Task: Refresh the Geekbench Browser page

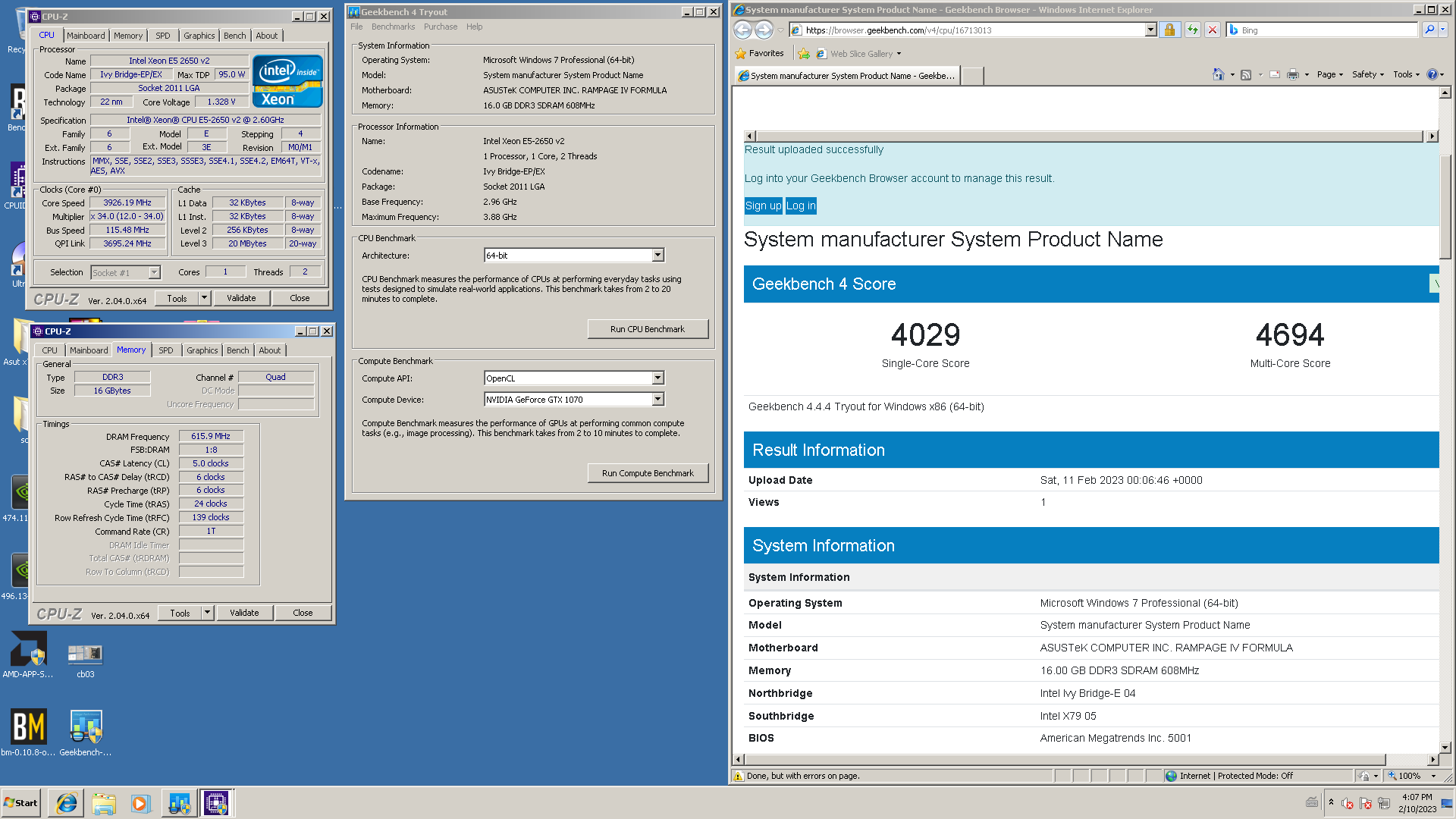Action: [1193, 30]
